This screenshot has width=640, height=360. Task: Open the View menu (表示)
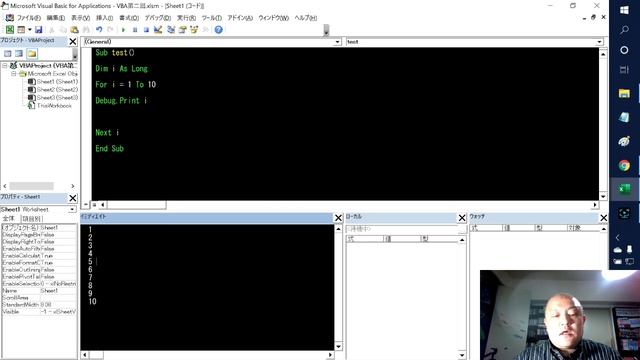pyautogui.click(x=80, y=18)
